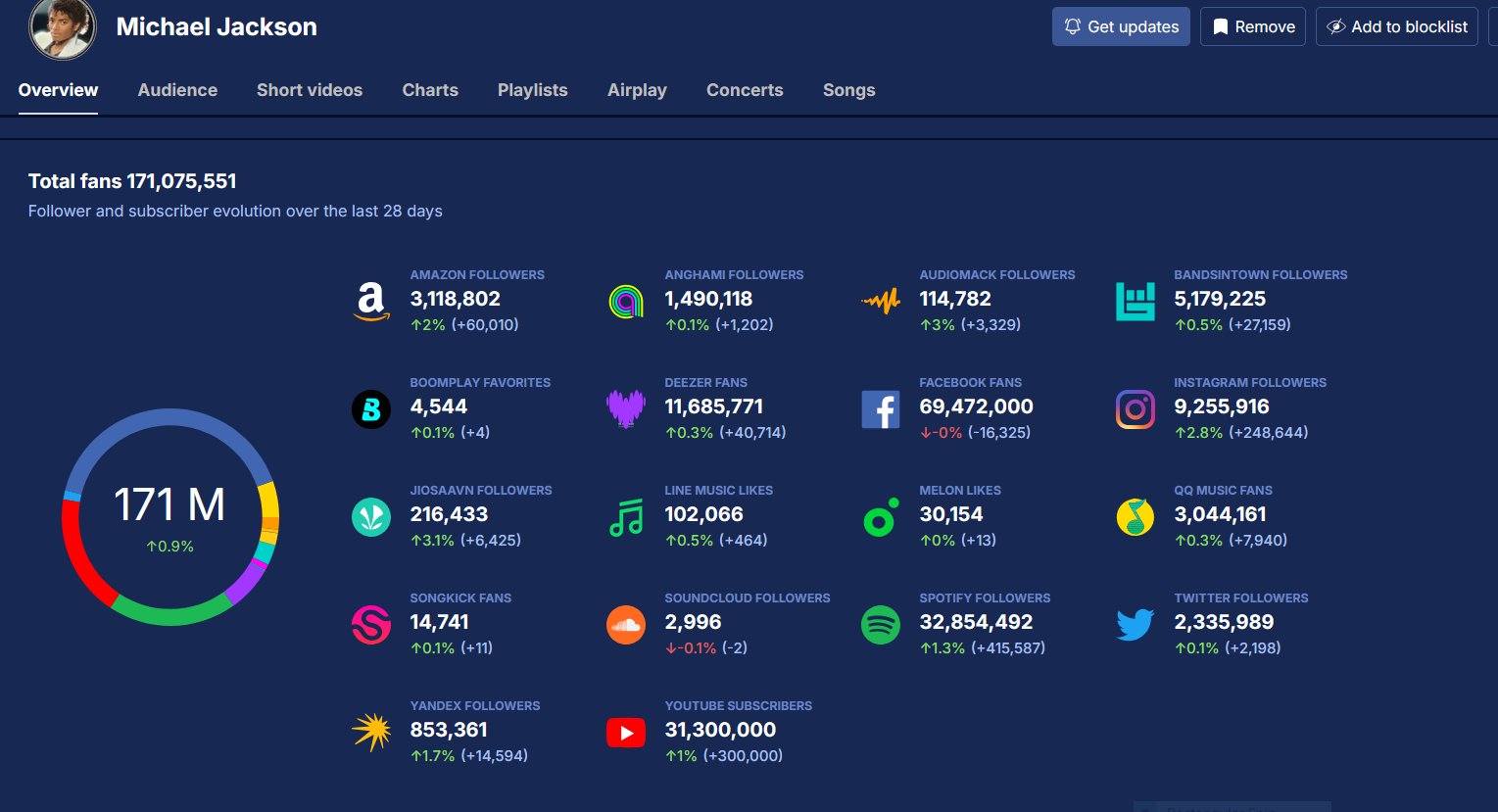Switch to the Overview tab
The image size is (1498, 812).
58,90
